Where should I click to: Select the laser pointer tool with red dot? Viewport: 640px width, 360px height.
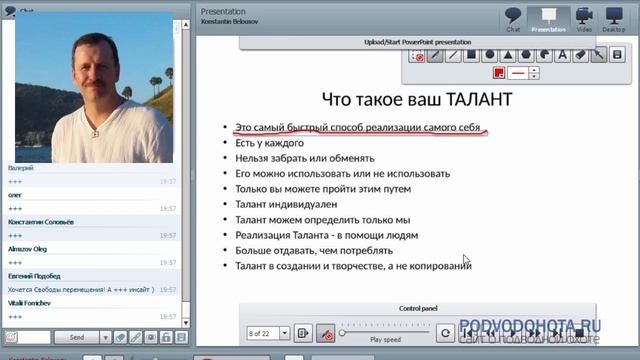pyautogui.click(x=417, y=55)
